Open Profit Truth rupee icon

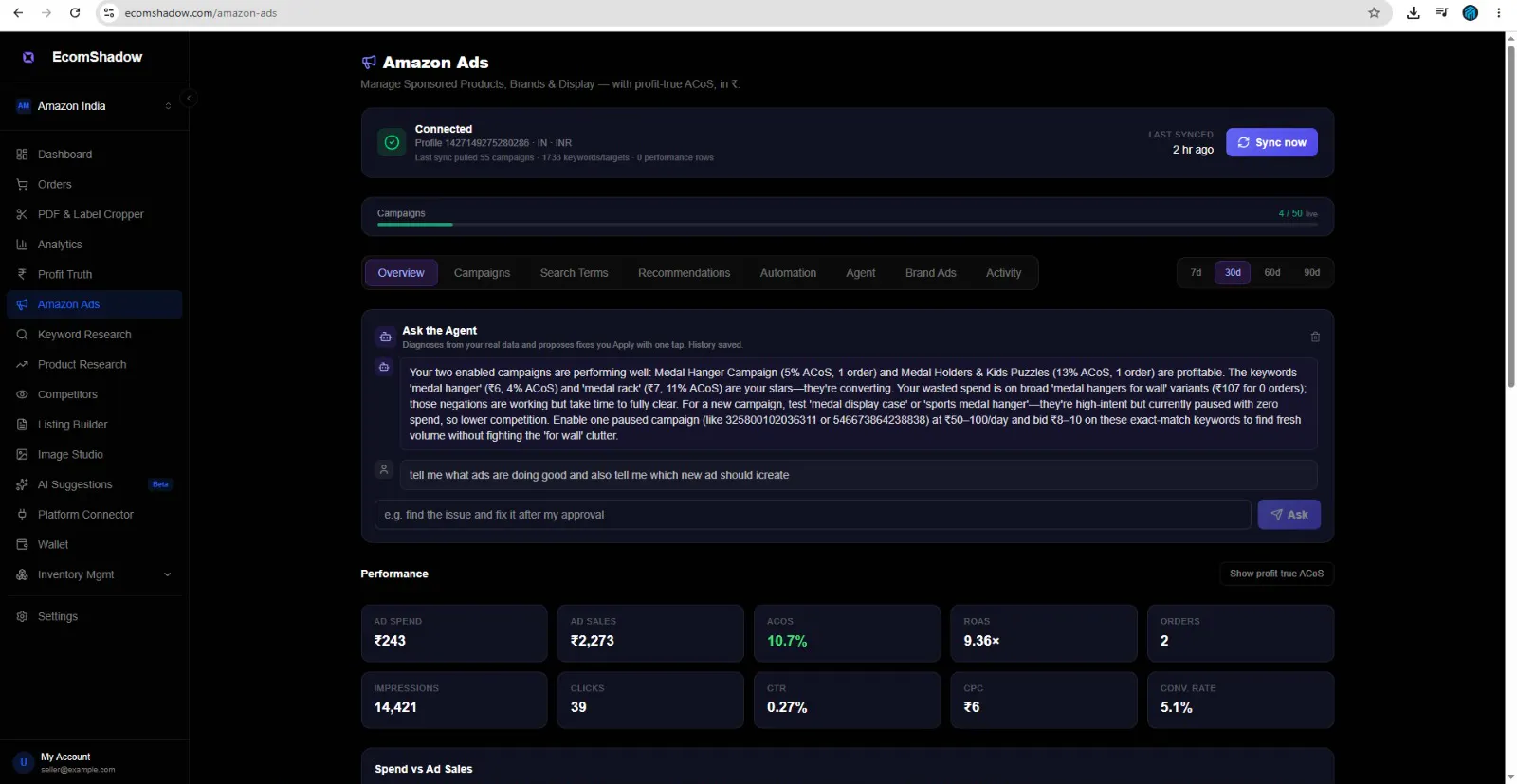click(x=22, y=275)
